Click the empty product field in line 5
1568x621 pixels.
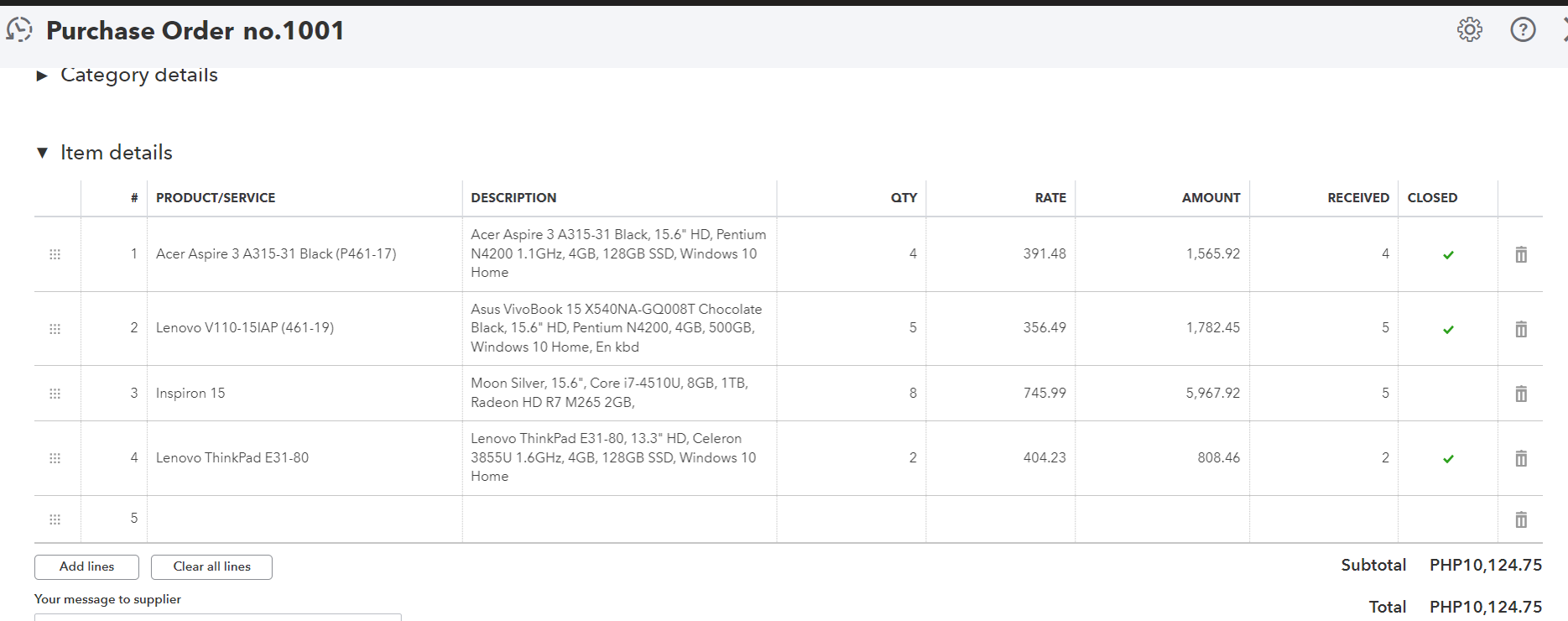click(304, 519)
